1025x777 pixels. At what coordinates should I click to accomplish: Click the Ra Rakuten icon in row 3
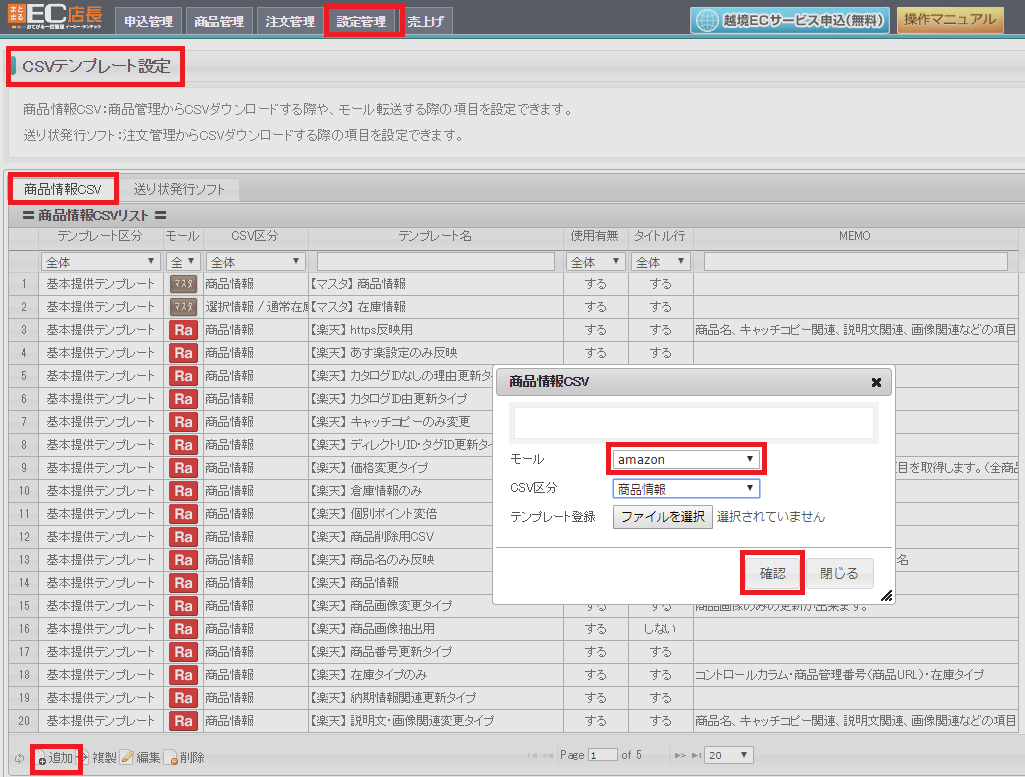(x=183, y=330)
